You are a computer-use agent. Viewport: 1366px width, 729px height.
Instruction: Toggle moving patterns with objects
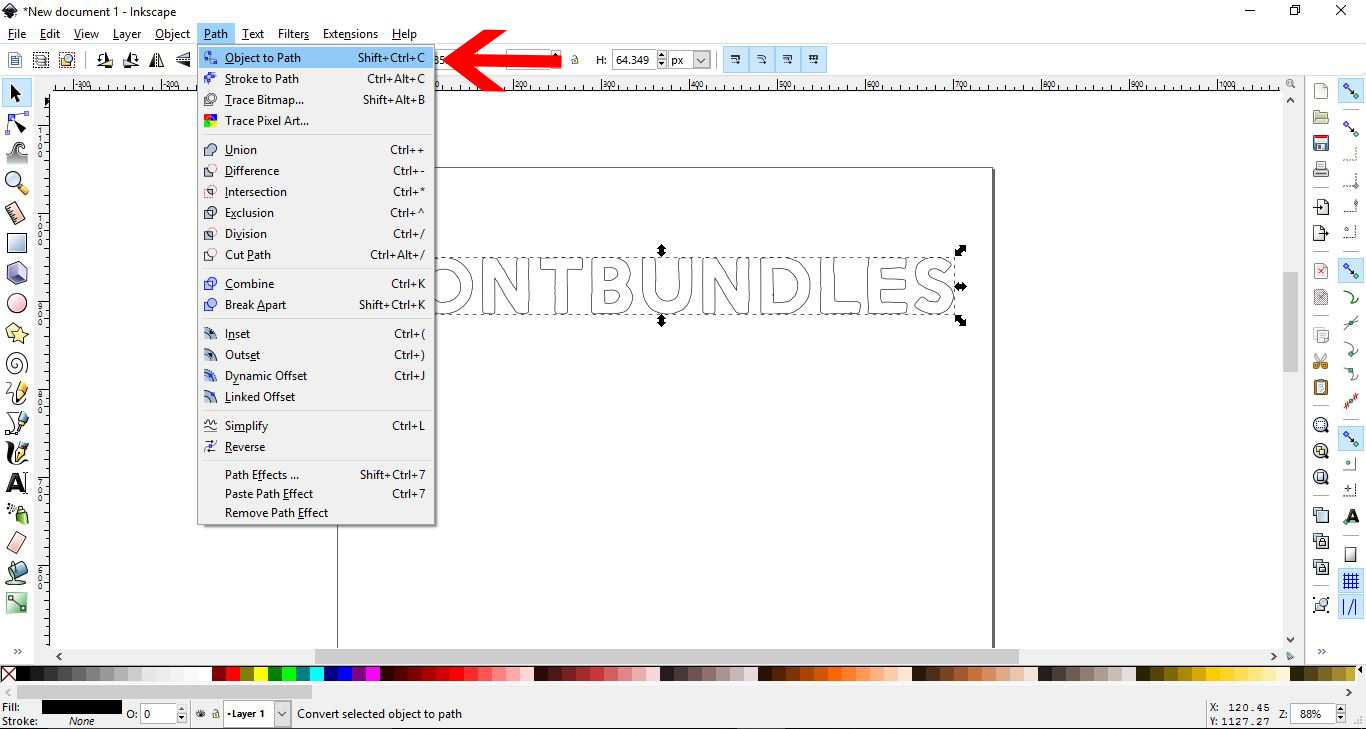point(814,60)
